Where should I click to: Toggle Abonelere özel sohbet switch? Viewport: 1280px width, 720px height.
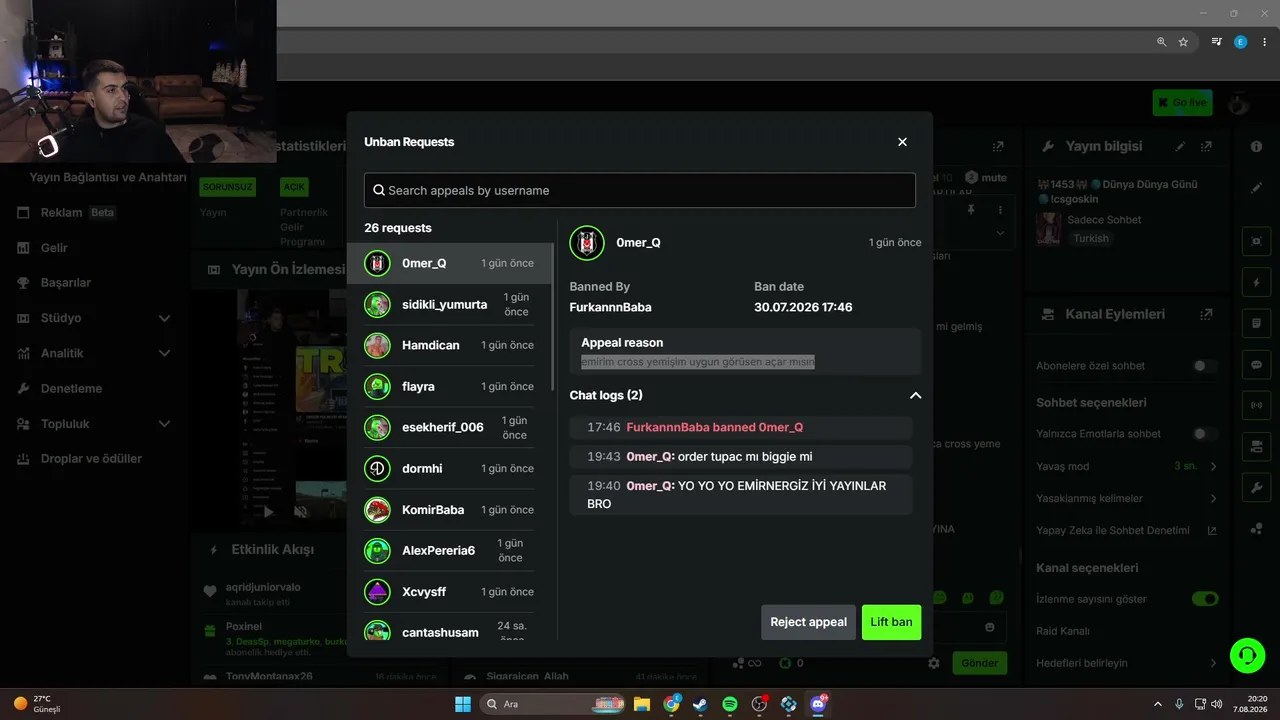pyautogui.click(x=1205, y=366)
